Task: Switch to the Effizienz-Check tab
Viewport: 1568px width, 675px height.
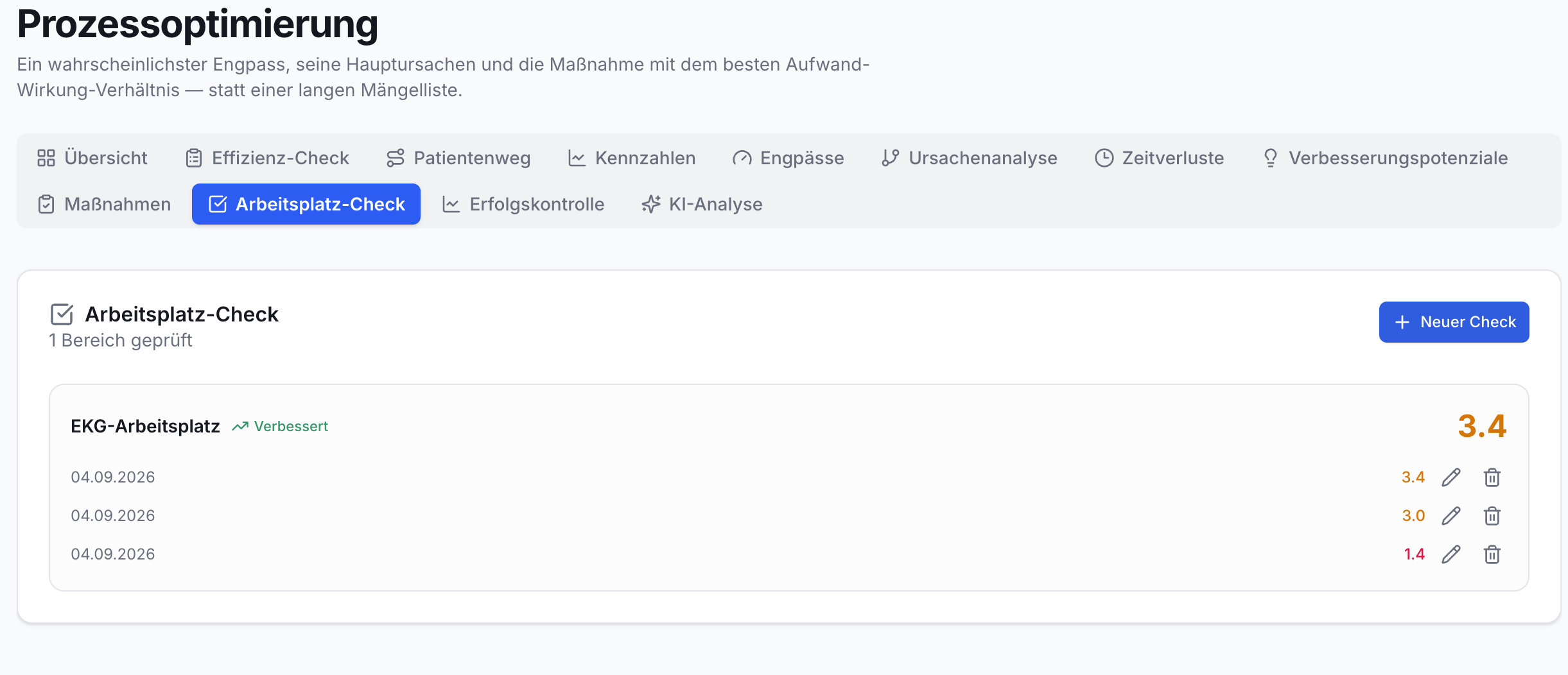Action: [267, 158]
